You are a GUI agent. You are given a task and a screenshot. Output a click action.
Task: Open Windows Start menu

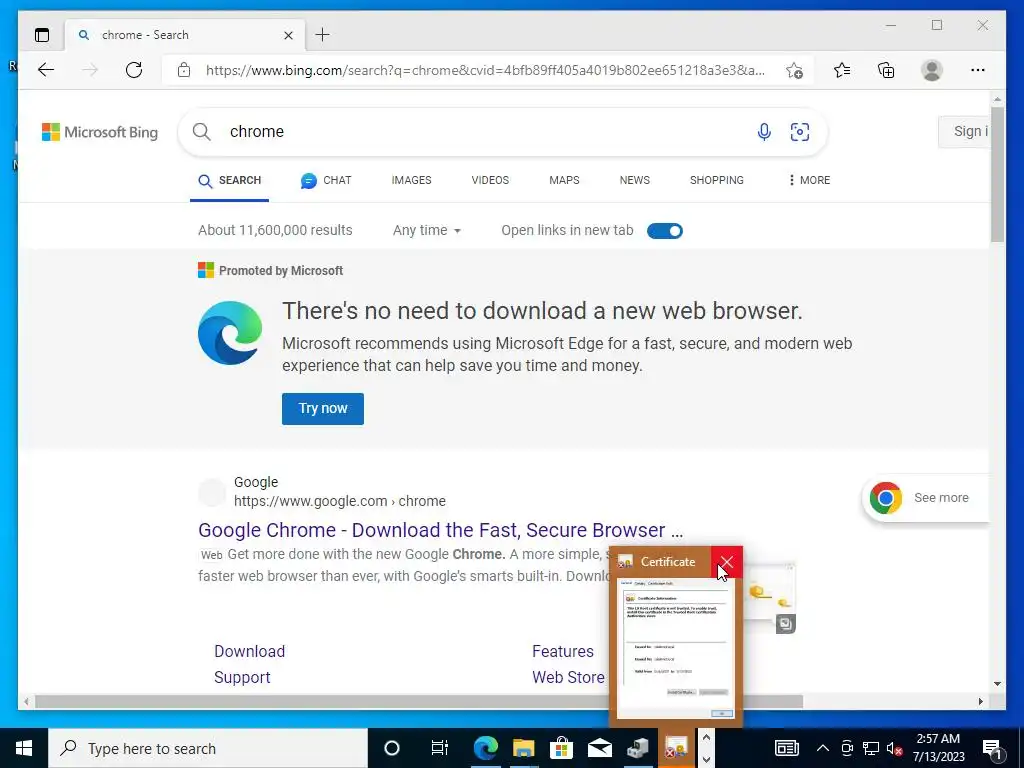(x=24, y=748)
